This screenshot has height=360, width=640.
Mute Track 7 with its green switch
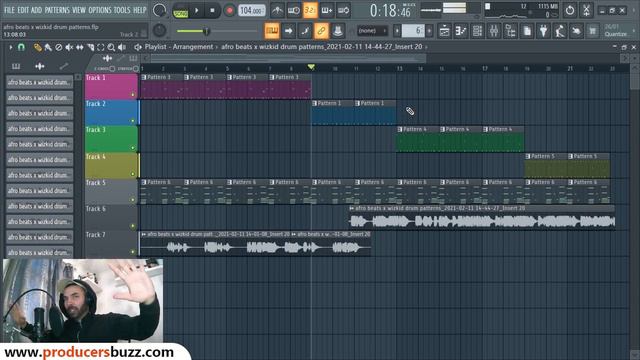pos(133,252)
